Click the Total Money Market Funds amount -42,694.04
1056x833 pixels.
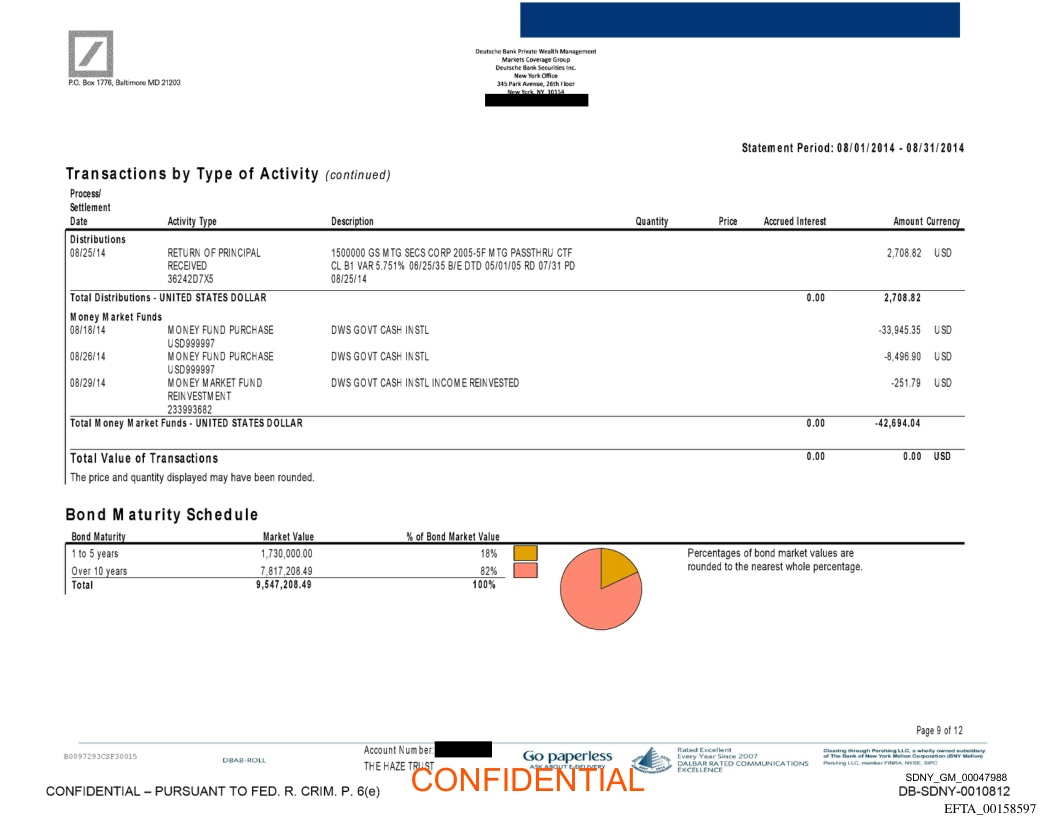tap(897, 423)
